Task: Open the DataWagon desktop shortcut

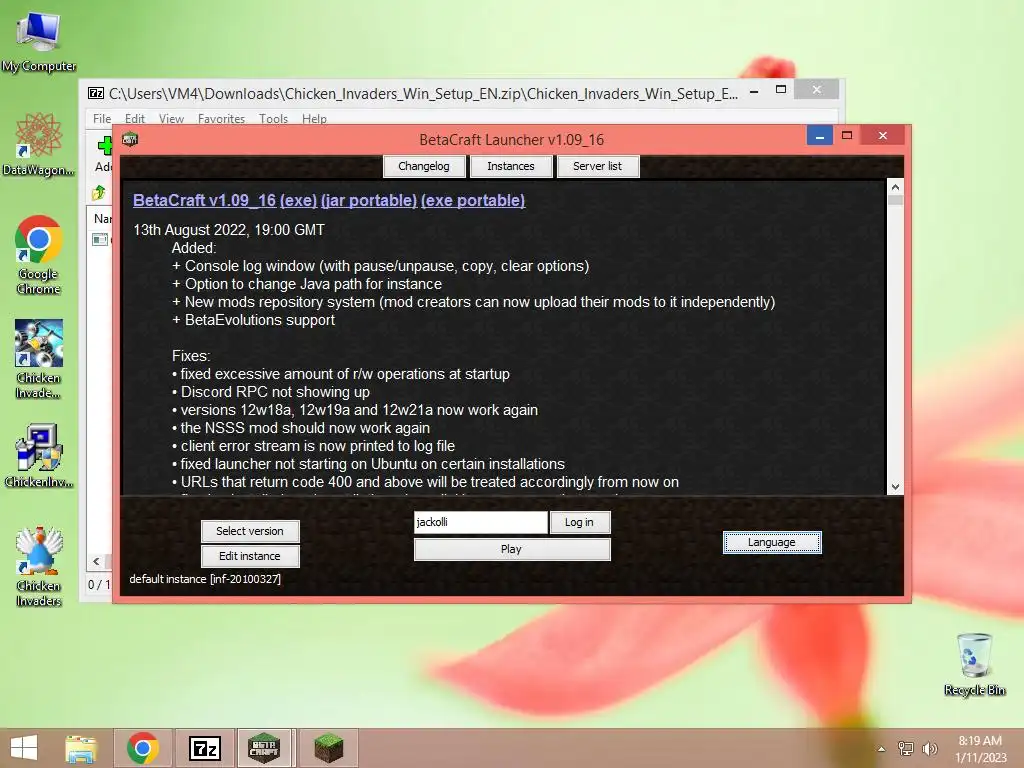Action: [38, 144]
